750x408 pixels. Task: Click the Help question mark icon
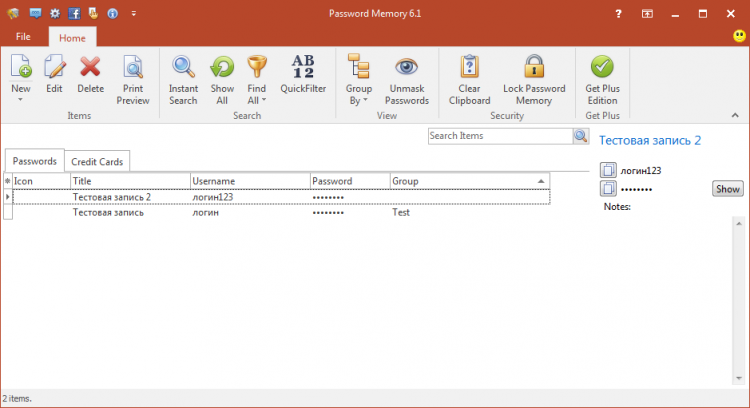point(618,14)
